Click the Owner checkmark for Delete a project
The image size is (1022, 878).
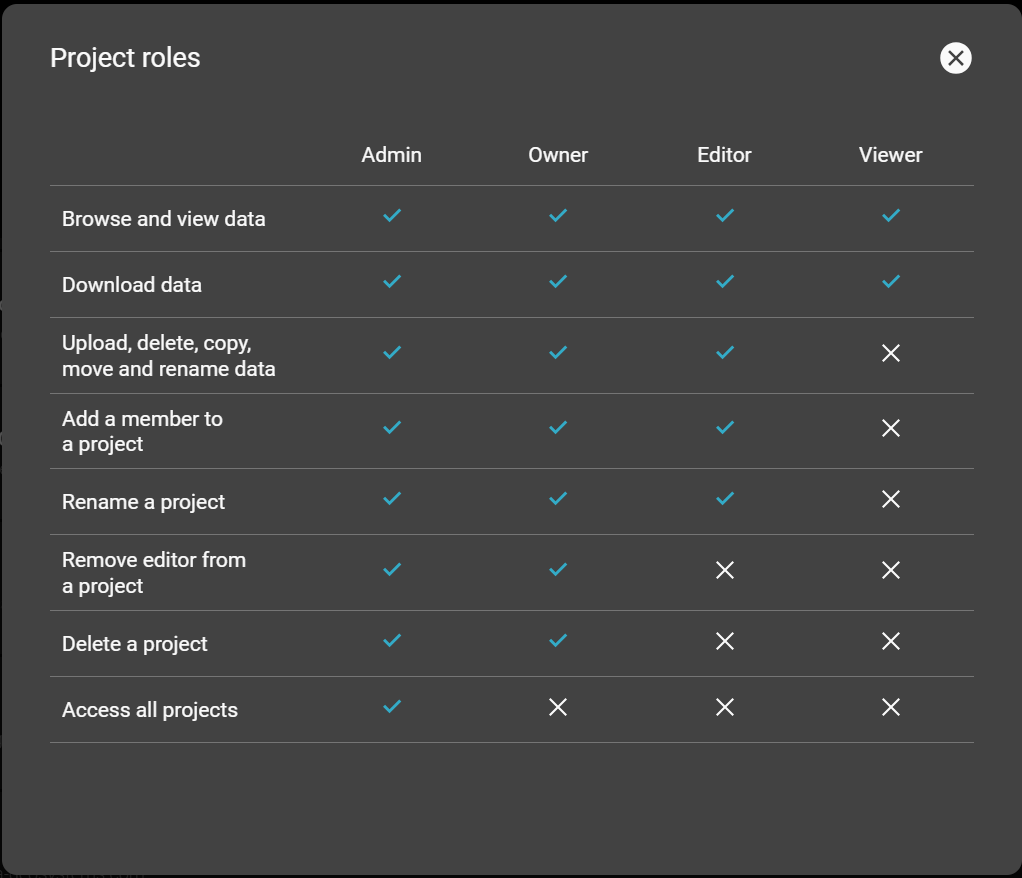pyautogui.click(x=558, y=640)
